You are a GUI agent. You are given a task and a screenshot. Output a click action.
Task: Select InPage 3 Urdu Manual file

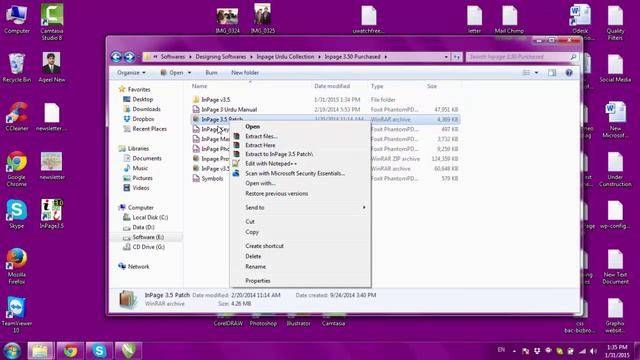(x=325, y=109)
